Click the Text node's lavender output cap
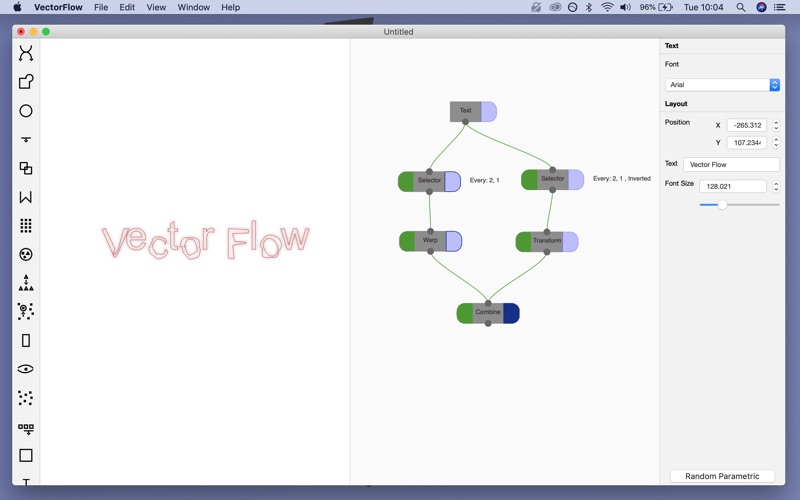Screen dimensions: 800x500 coord(489,111)
